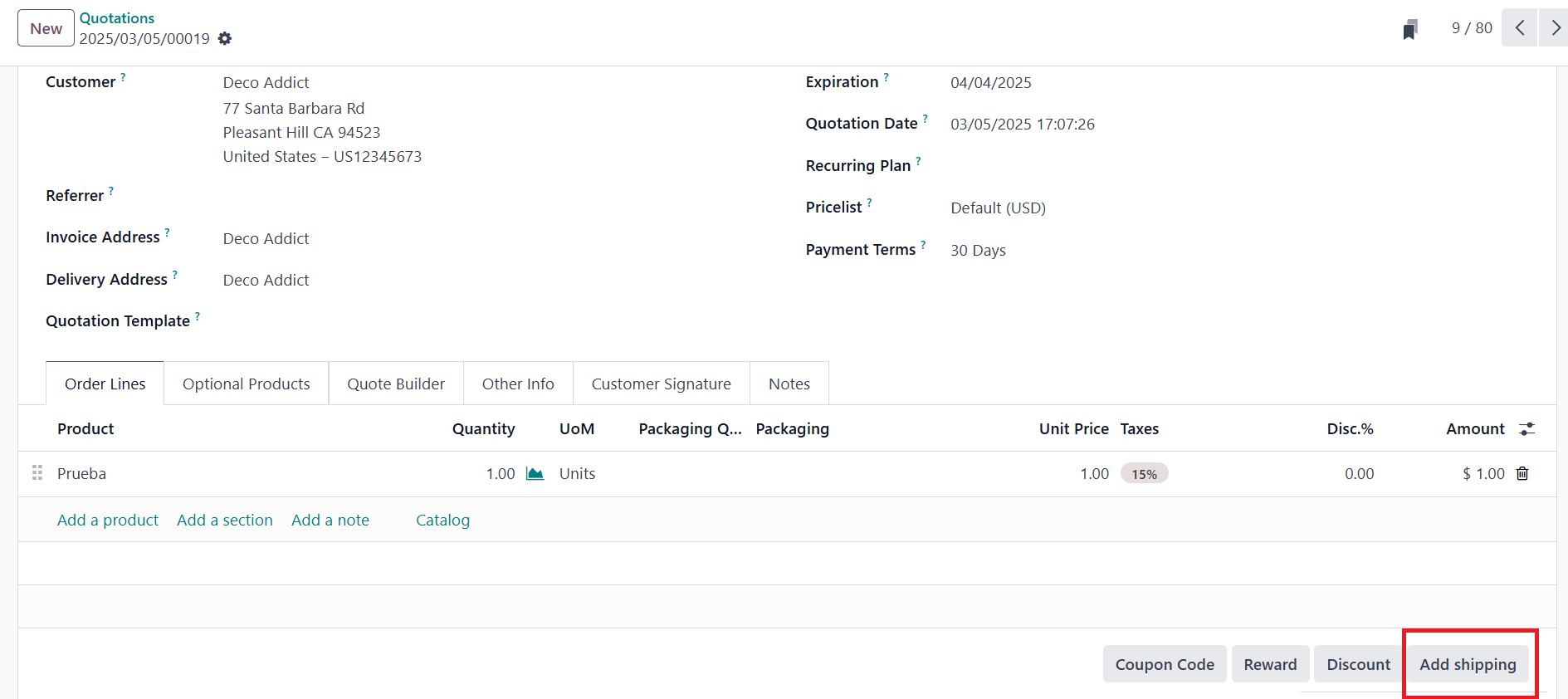This screenshot has width=1568, height=699.
Task: Open the Customer Signature tab
Action: (x=661, y=384)
